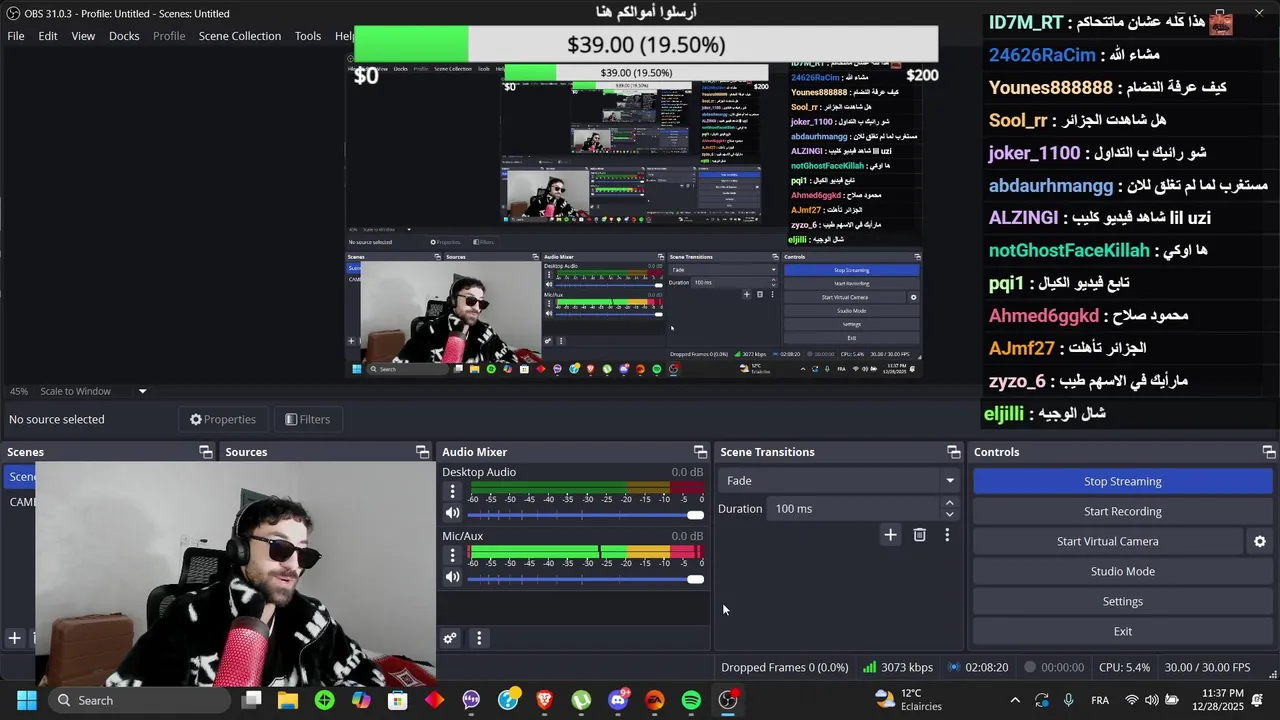Image resolution: width=1280 pixels, height=720 pixels.
Task: Mute Mic/Aux speaker icon
Action: click(453, 577)
